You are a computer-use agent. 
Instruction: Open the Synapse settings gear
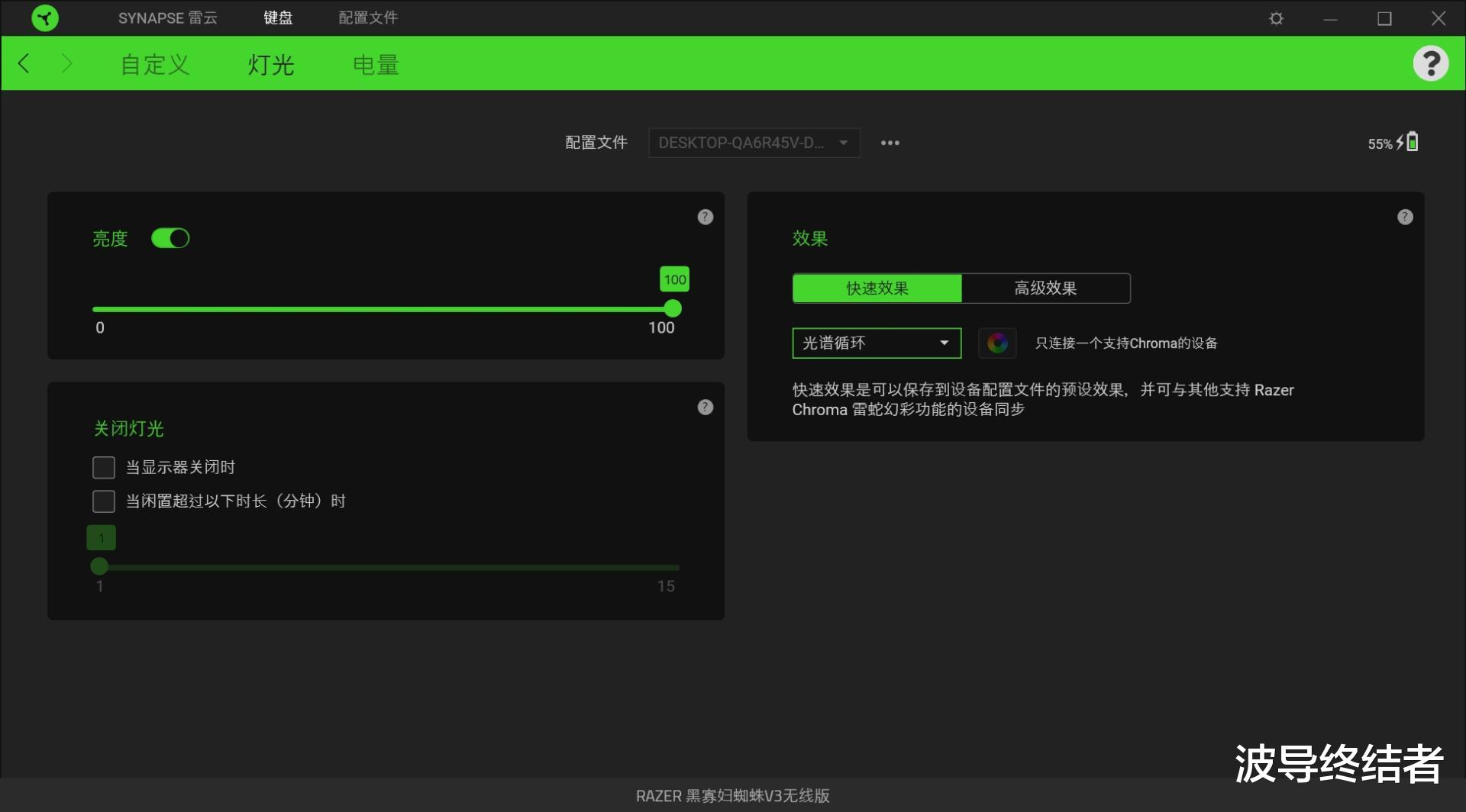[x=1275, y=18]
